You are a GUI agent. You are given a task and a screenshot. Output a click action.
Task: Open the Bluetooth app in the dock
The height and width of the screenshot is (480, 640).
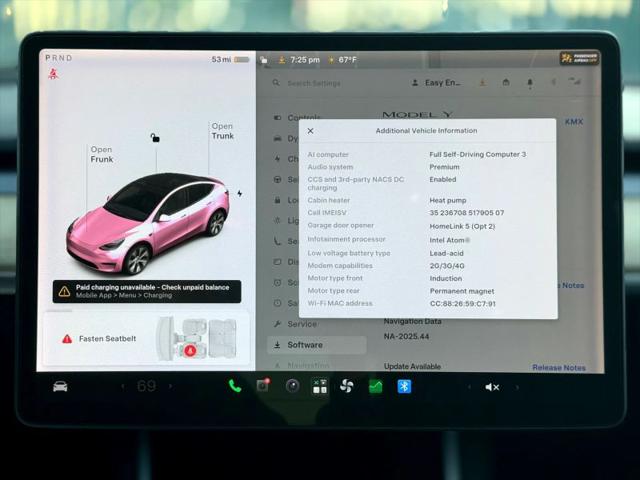point(404,386)
